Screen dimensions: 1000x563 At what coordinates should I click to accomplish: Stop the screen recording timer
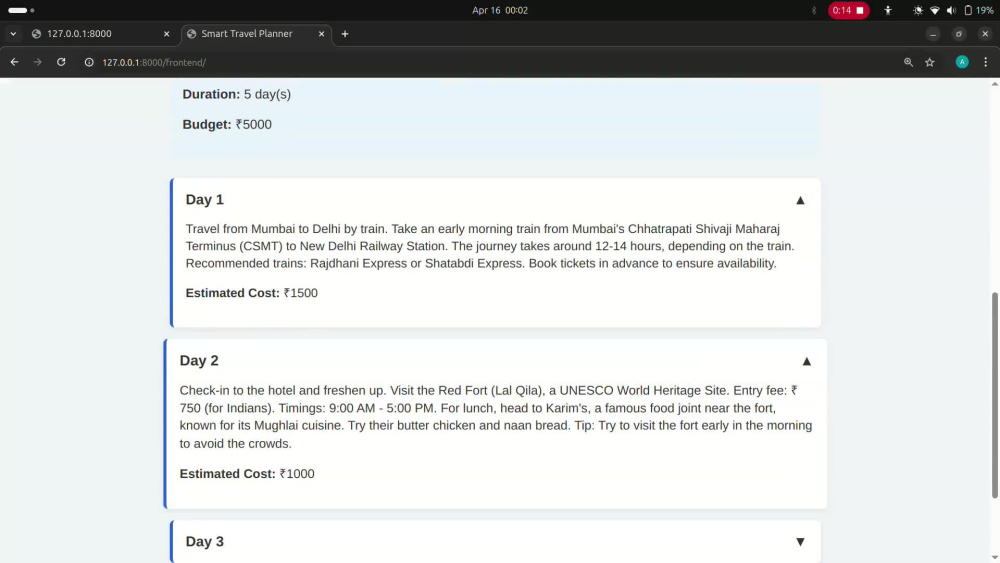tap(848, 10)
